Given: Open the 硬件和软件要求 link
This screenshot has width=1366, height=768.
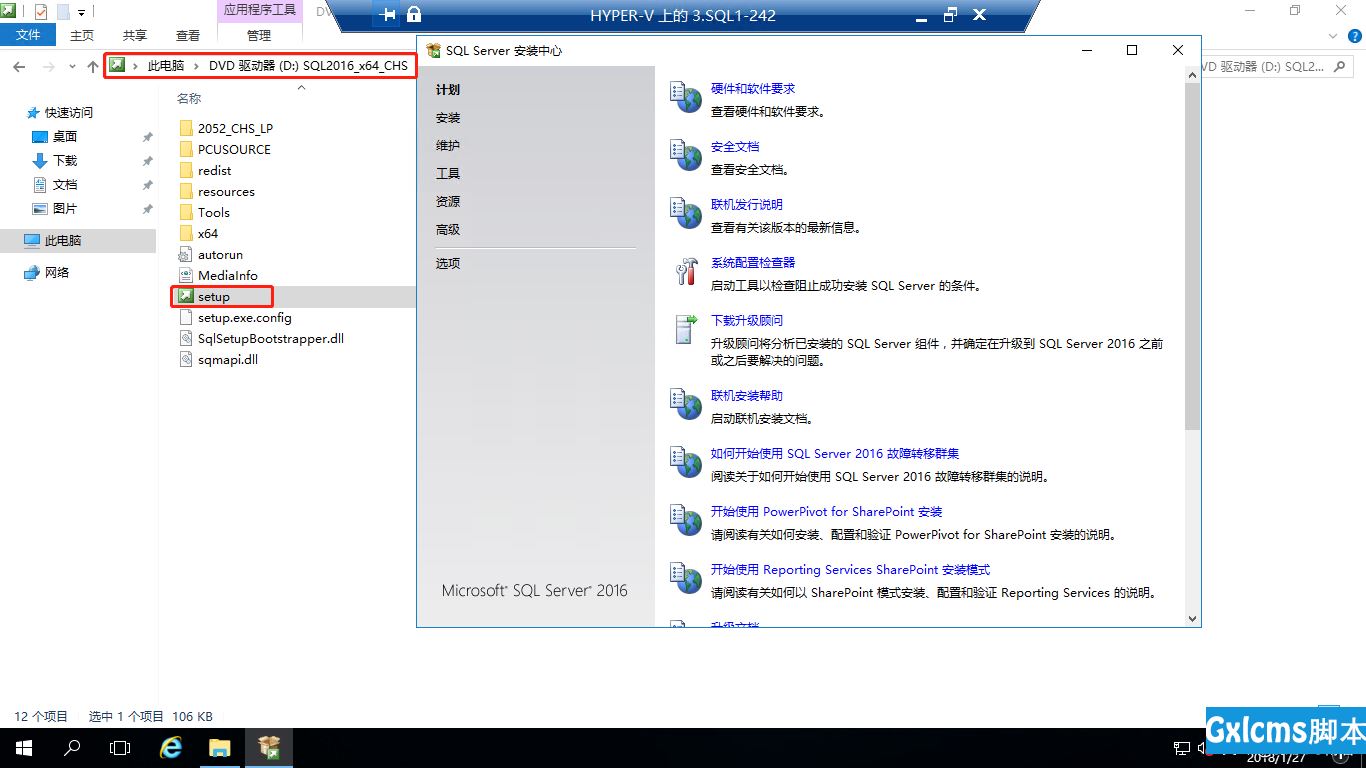Looking at the screenshot, I should tap(753, 89).
